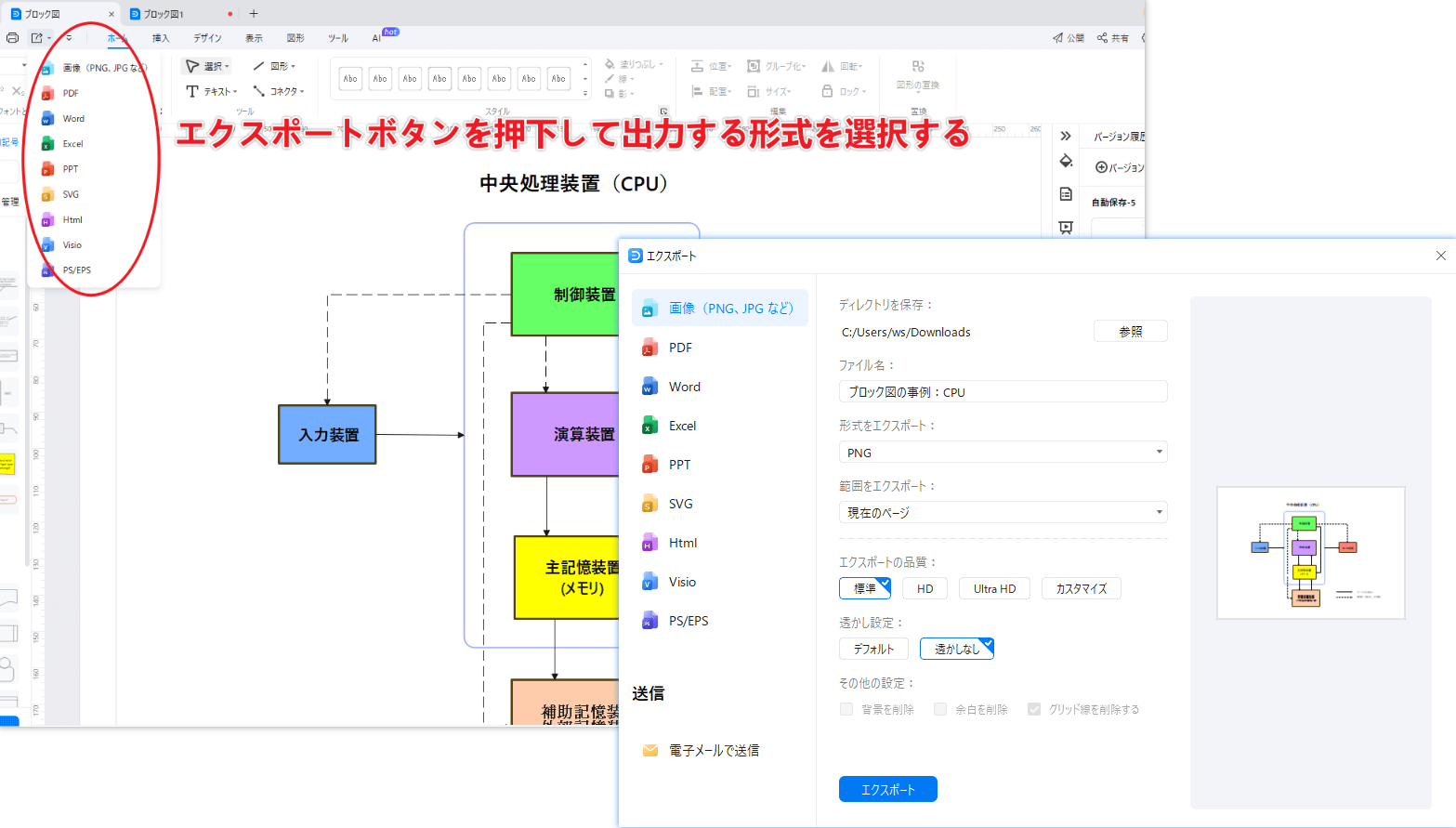Screen dimensions: 1456x828
Task: Toggle the 背景を削除 checkbox
Action: (x=846, y=709)
